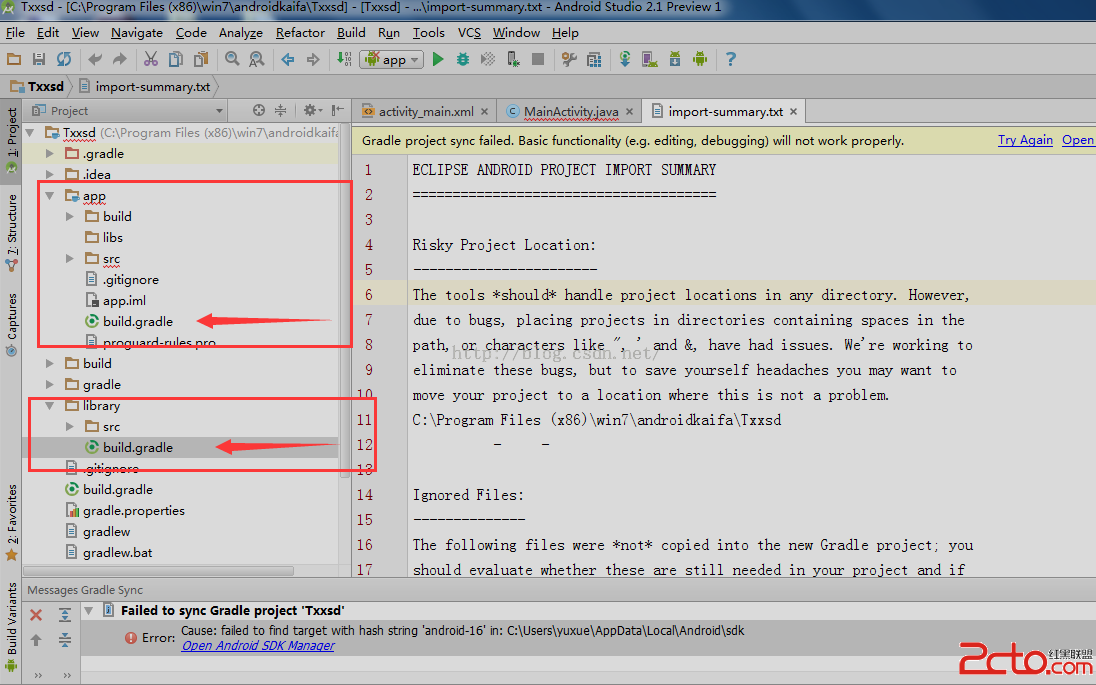Collapse the Failed to sync Gradle node
The width and height of the screenshot is (1096, 685).
[89, 611]
